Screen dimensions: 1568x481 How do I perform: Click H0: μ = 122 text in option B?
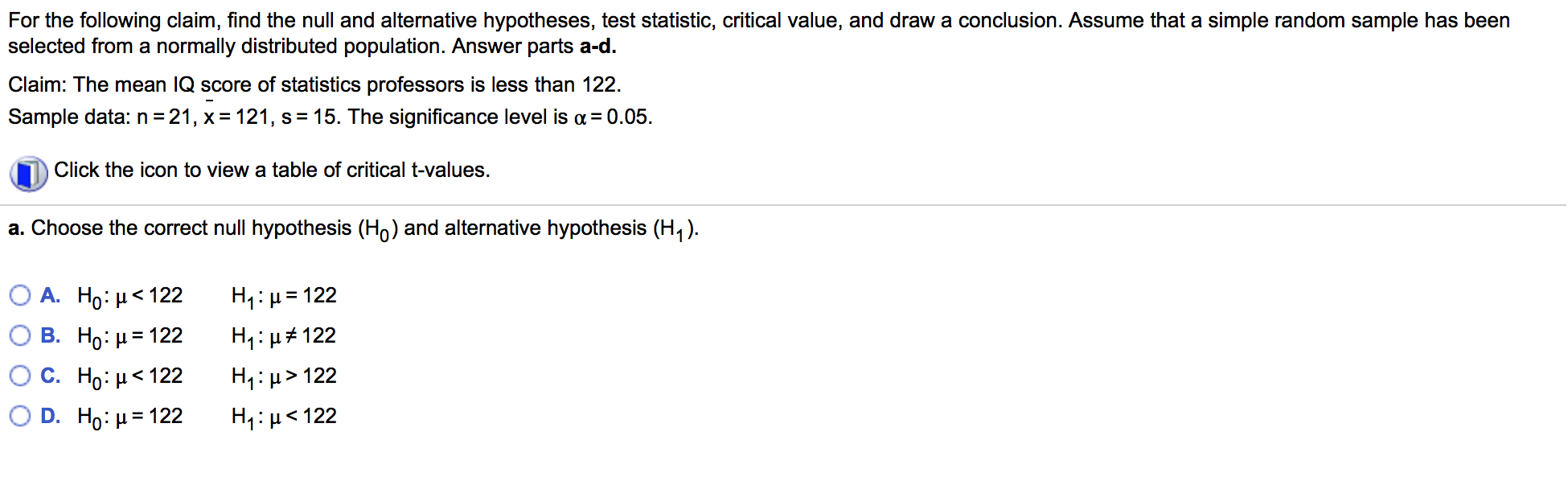pos(130,336)
